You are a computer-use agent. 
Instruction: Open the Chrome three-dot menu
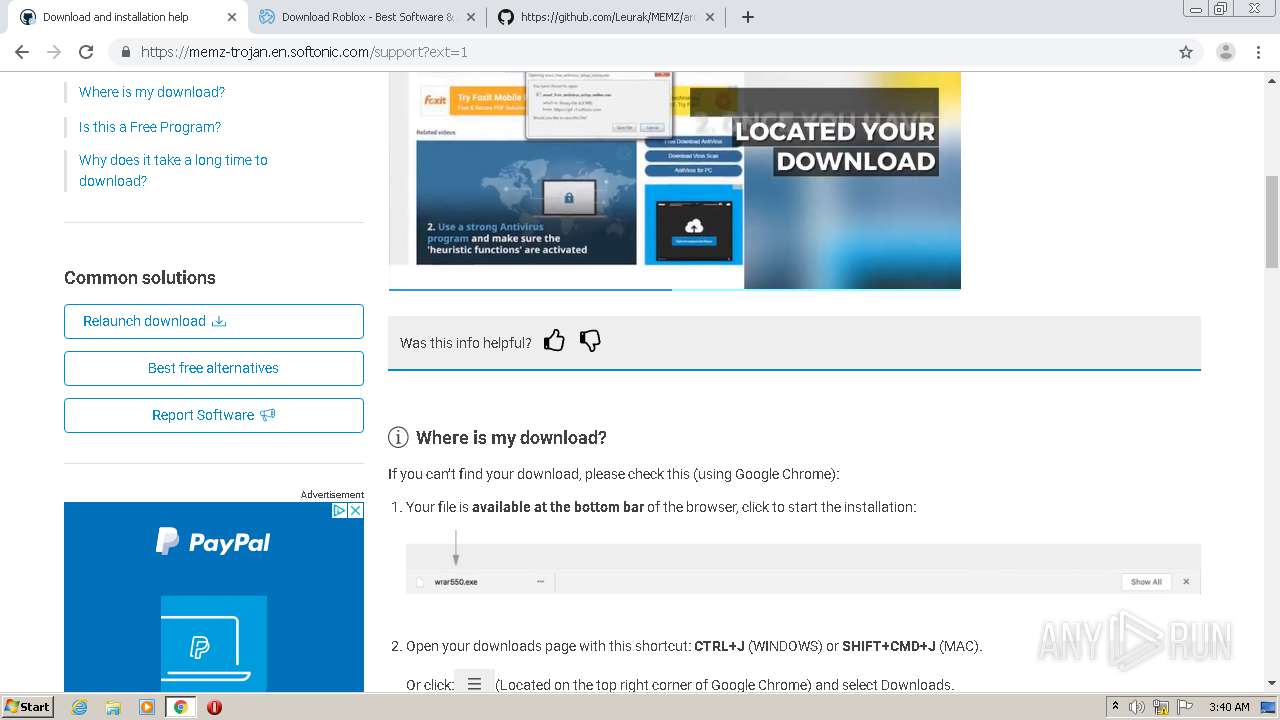[x=1257, y=52]
